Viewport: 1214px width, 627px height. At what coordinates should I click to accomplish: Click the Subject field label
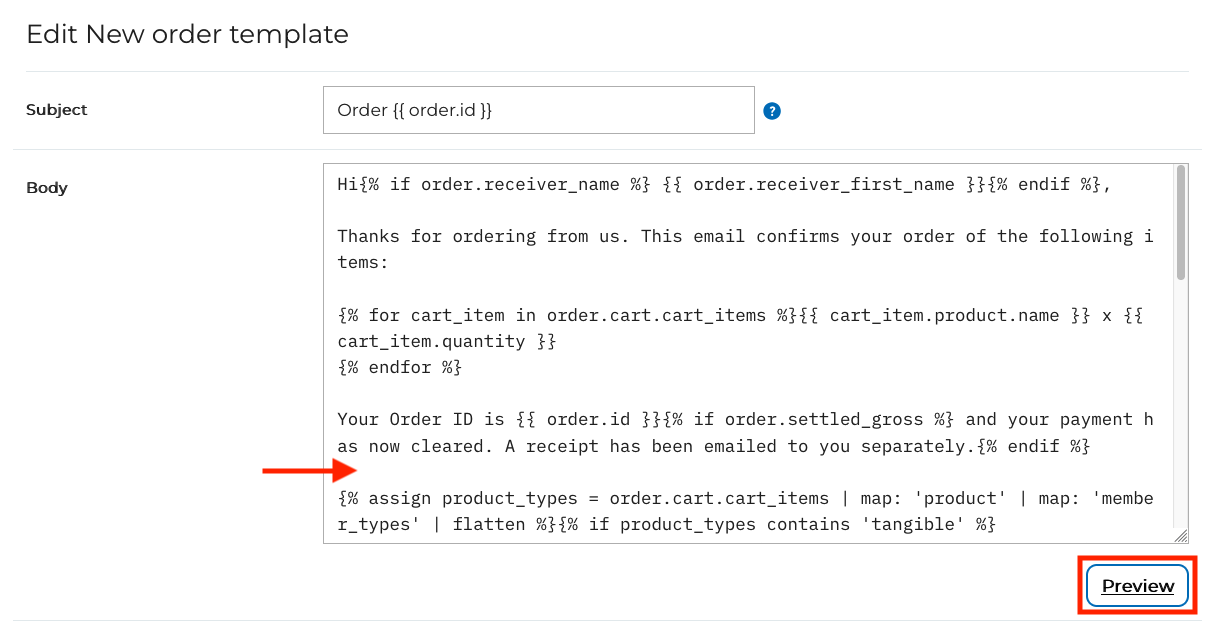[57, 110]
